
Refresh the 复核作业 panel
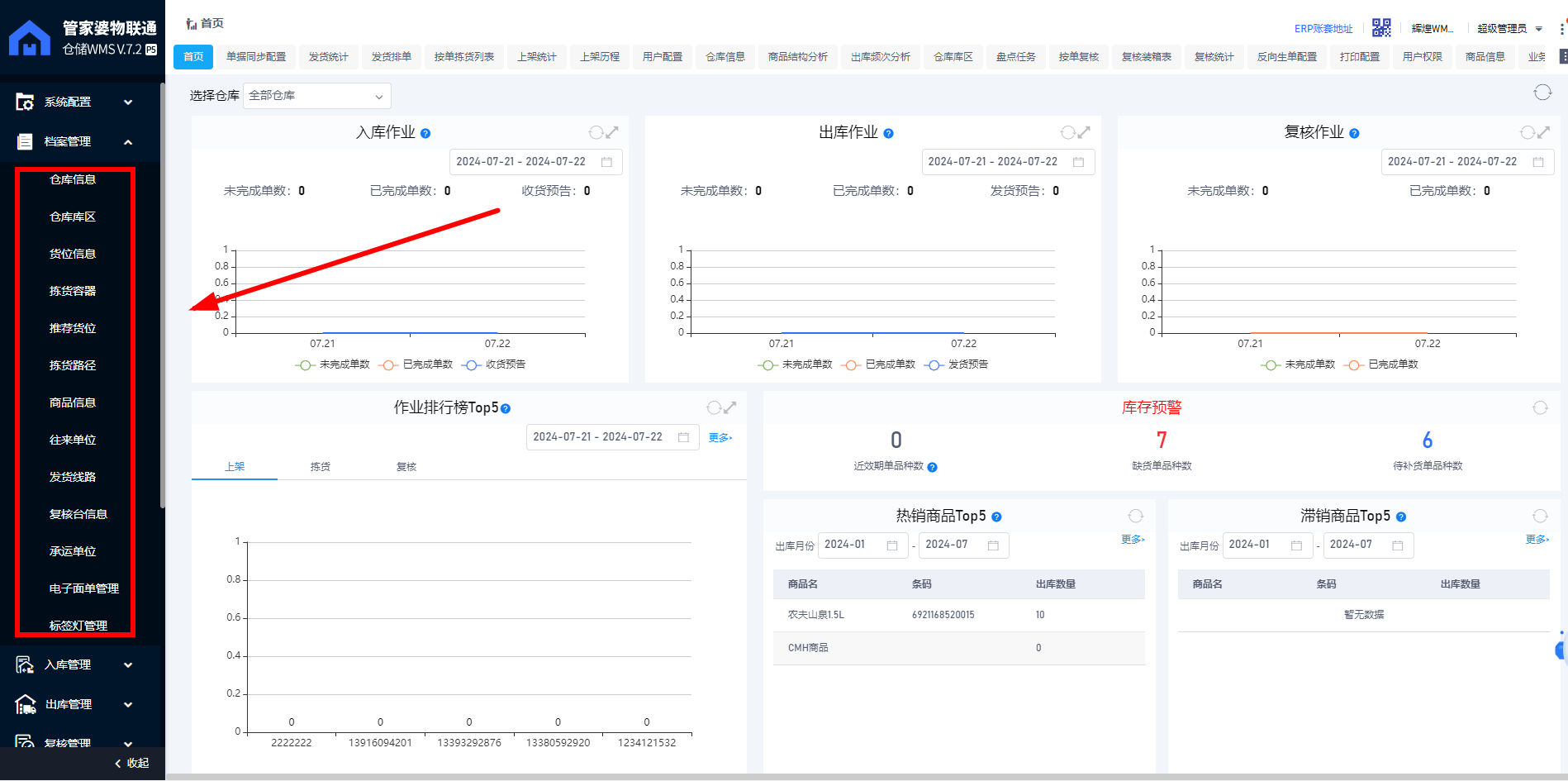(x=1528, y=132)
